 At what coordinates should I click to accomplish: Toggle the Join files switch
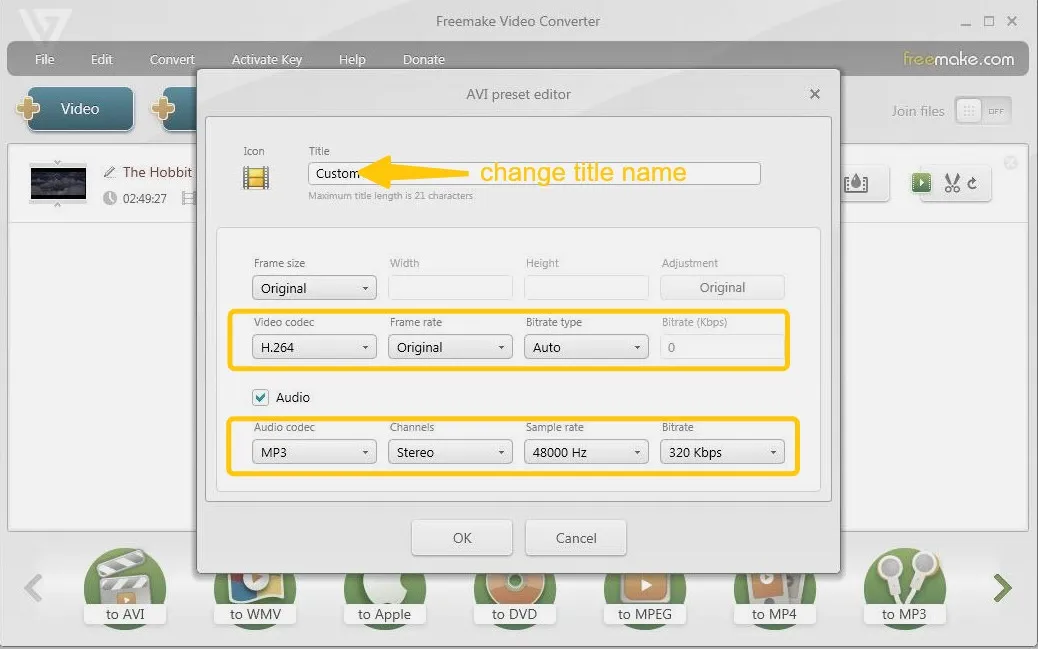tap(984, 111)
